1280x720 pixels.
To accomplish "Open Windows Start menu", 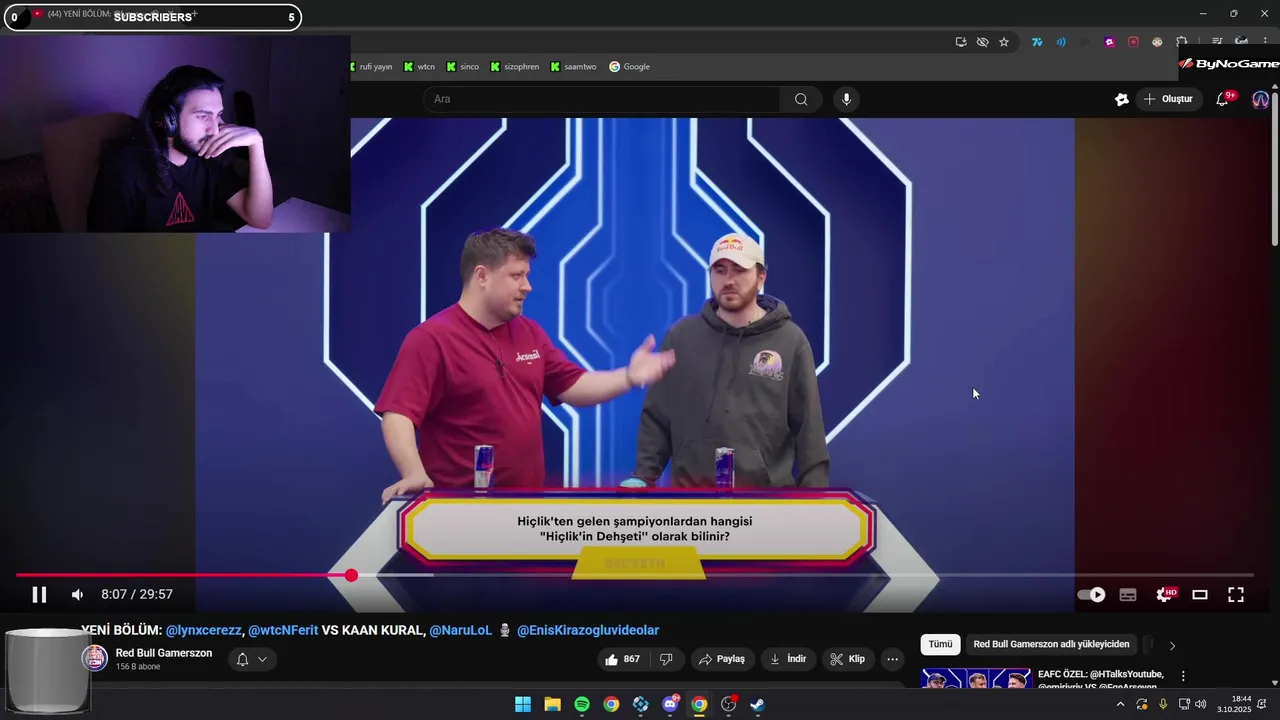I will [x=523, y=705].
